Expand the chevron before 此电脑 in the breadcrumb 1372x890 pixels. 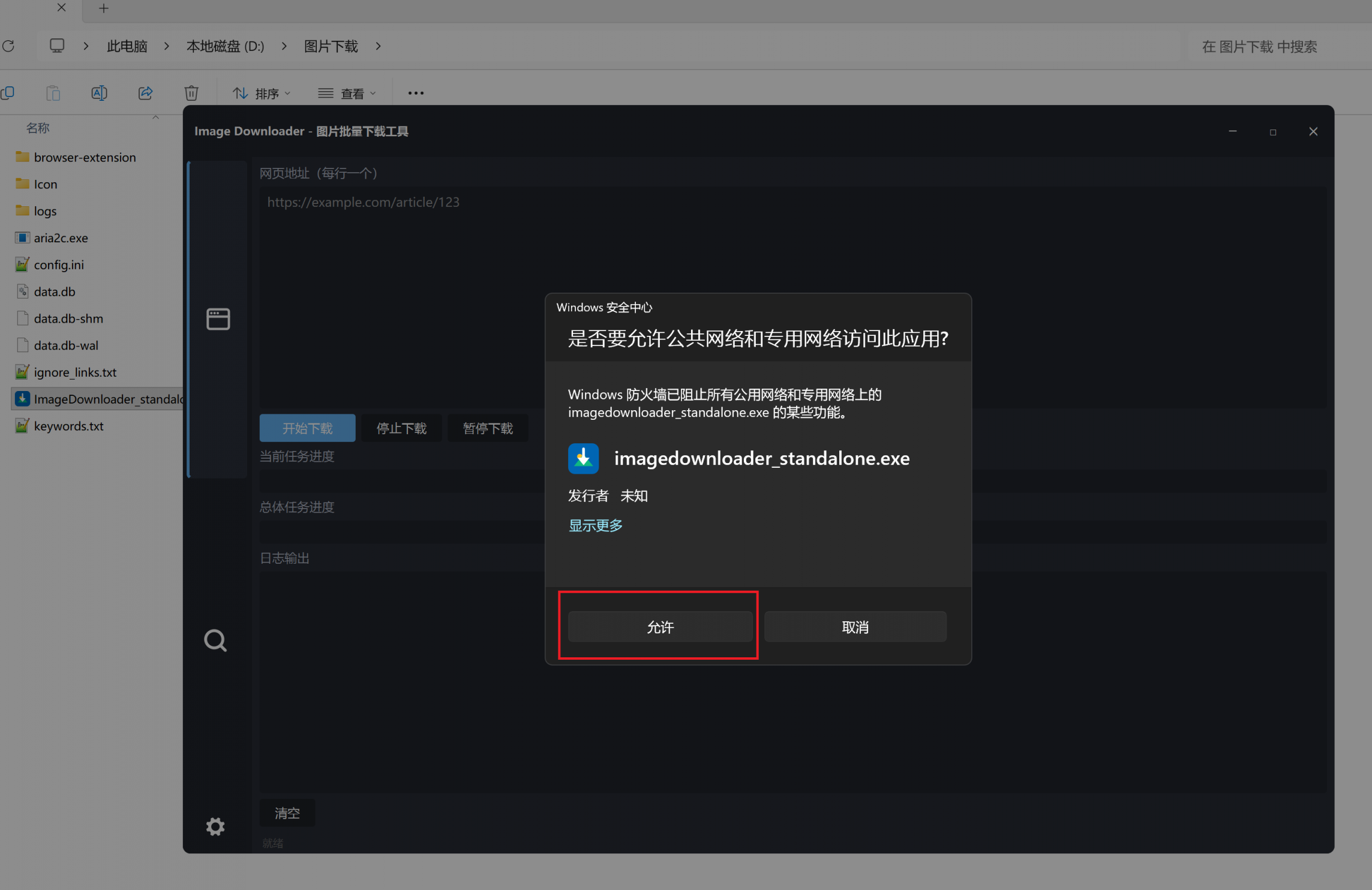86,46
